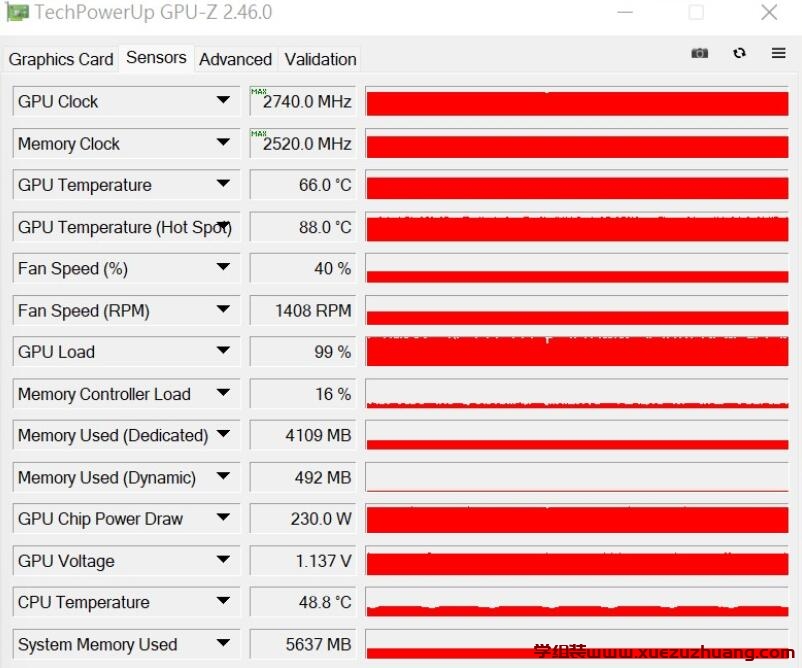Open the hamburger menu icon
This screenshot has height=668, width=802.
point(778,53)
